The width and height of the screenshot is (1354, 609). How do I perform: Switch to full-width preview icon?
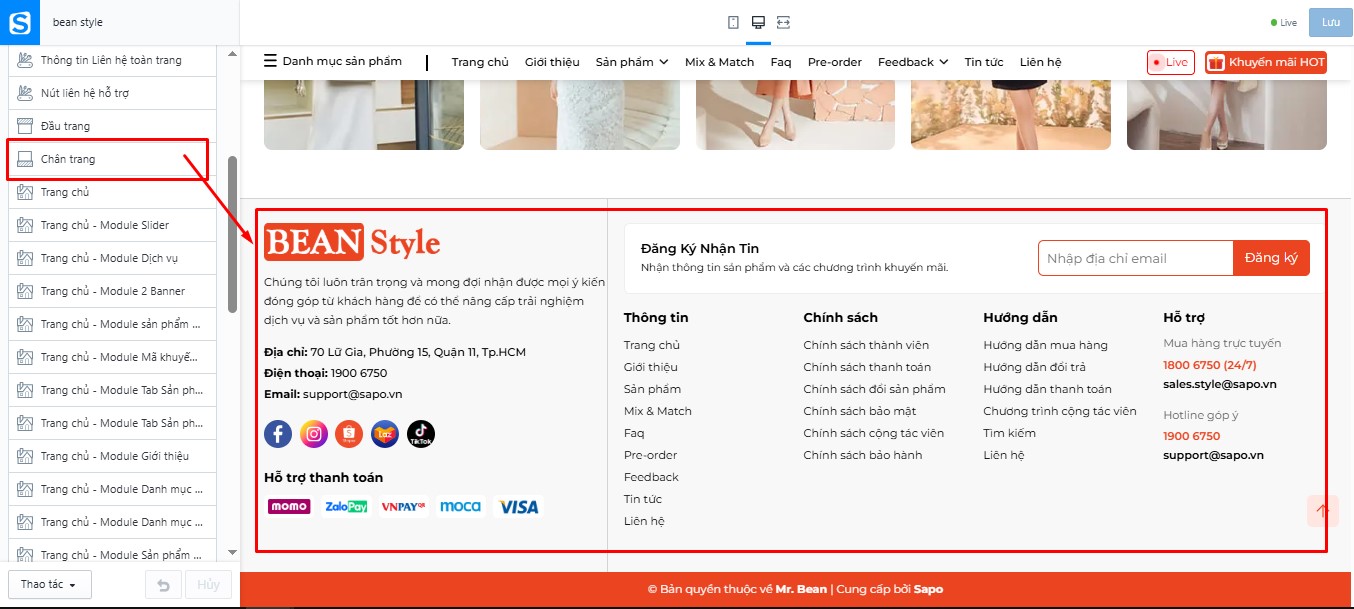(x=783, y=22)
